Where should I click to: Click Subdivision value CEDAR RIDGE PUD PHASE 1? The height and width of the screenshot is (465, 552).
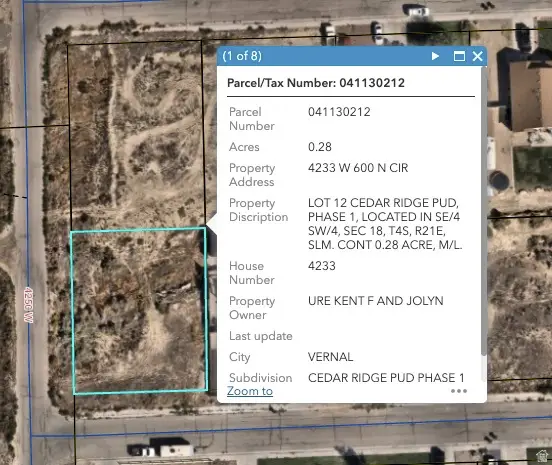point(386,377)
